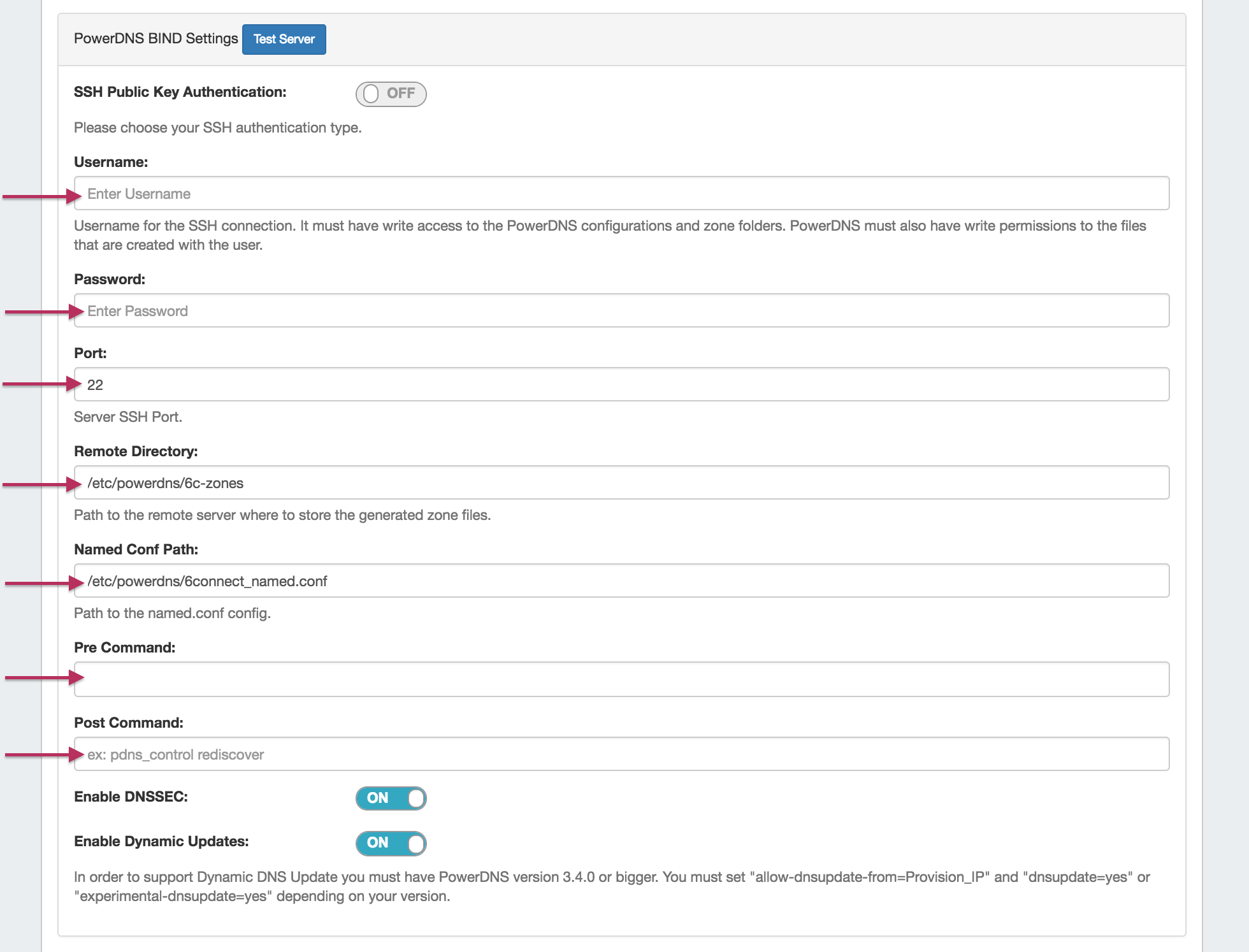1249x952 pixels.
Task: Click the Post Command input field
Action: point(621,754)
